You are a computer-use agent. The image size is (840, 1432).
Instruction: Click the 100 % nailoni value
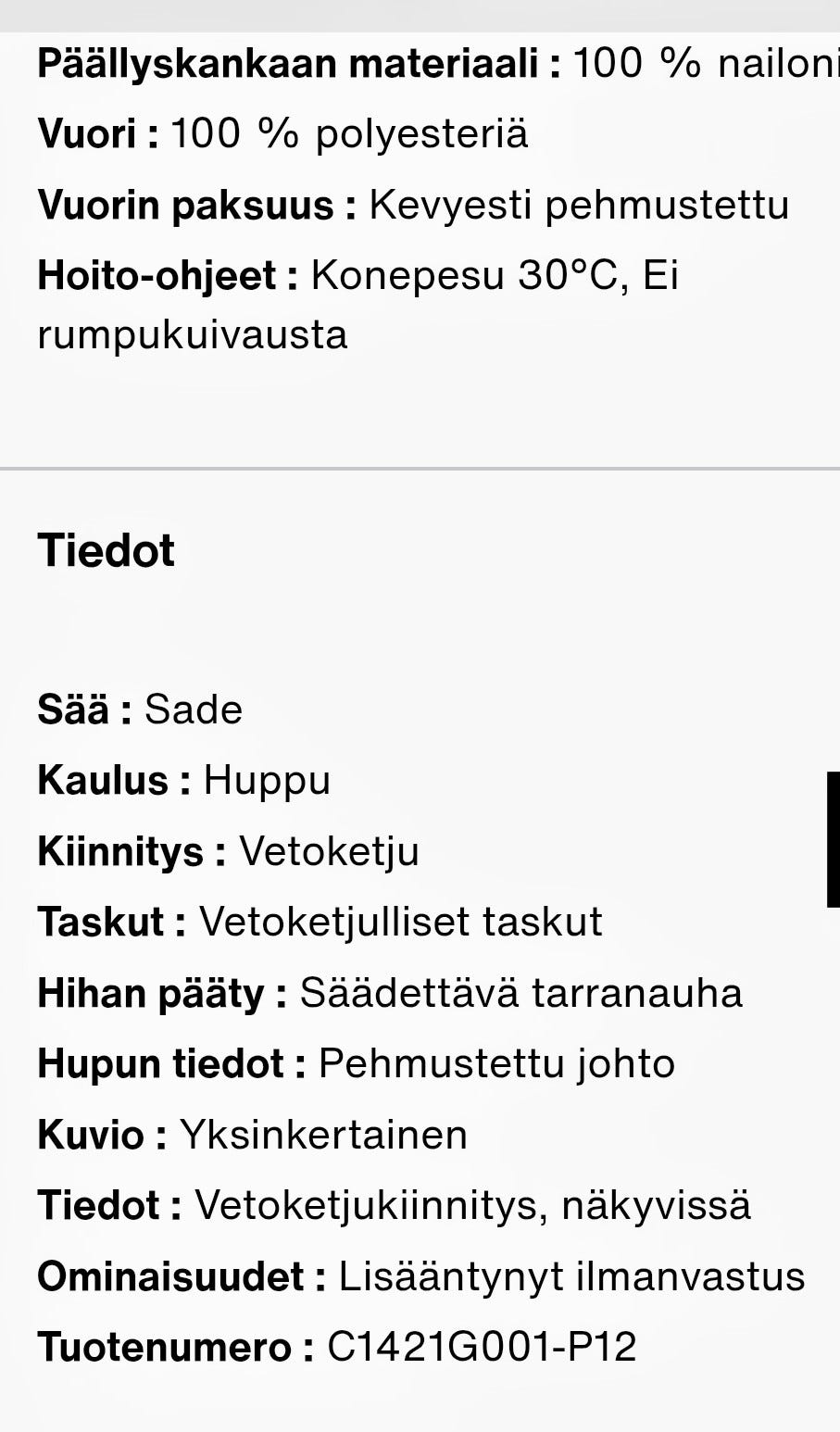point(706,64)
